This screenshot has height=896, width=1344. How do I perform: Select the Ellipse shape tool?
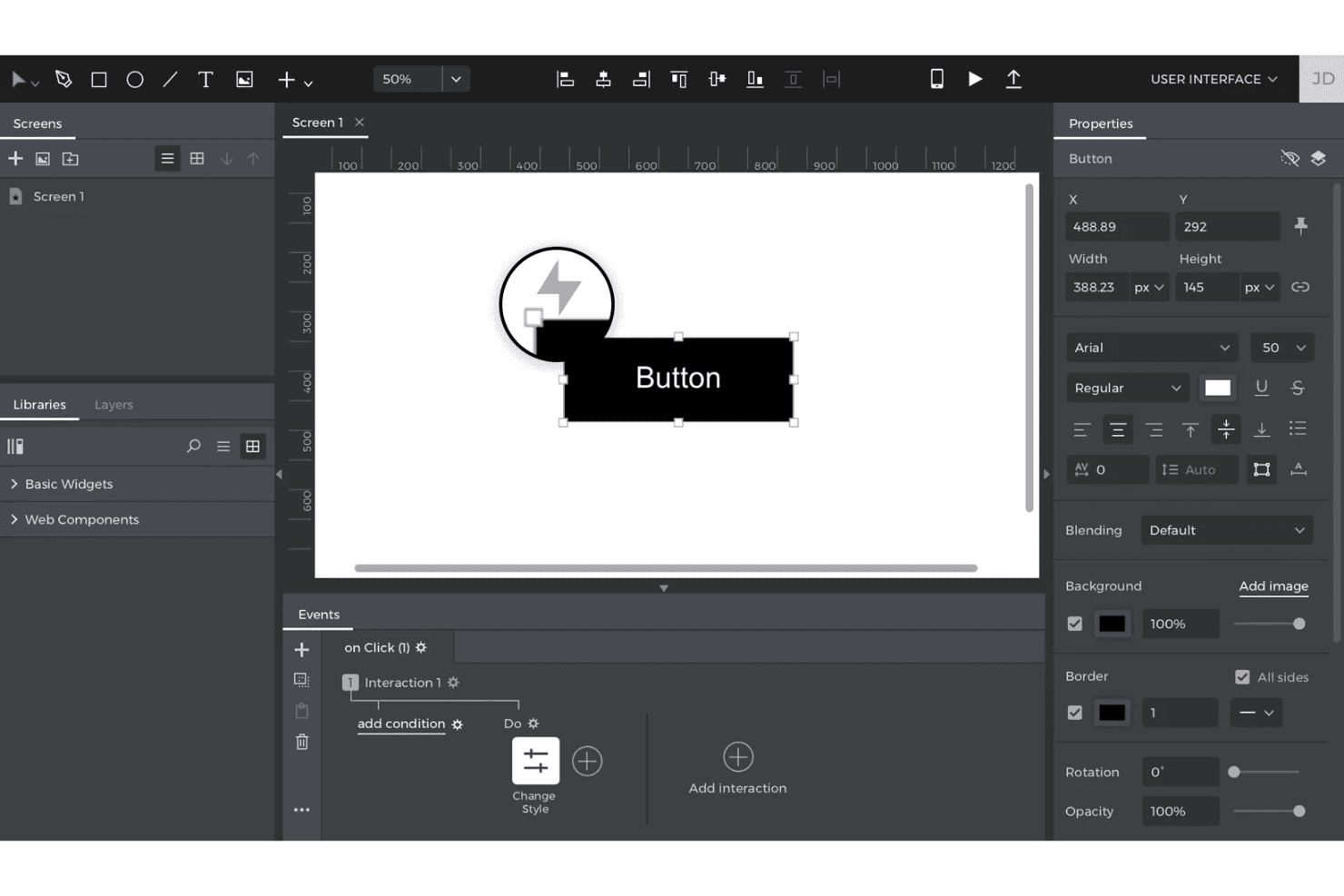pyautogui.click(x=134, y=79)
